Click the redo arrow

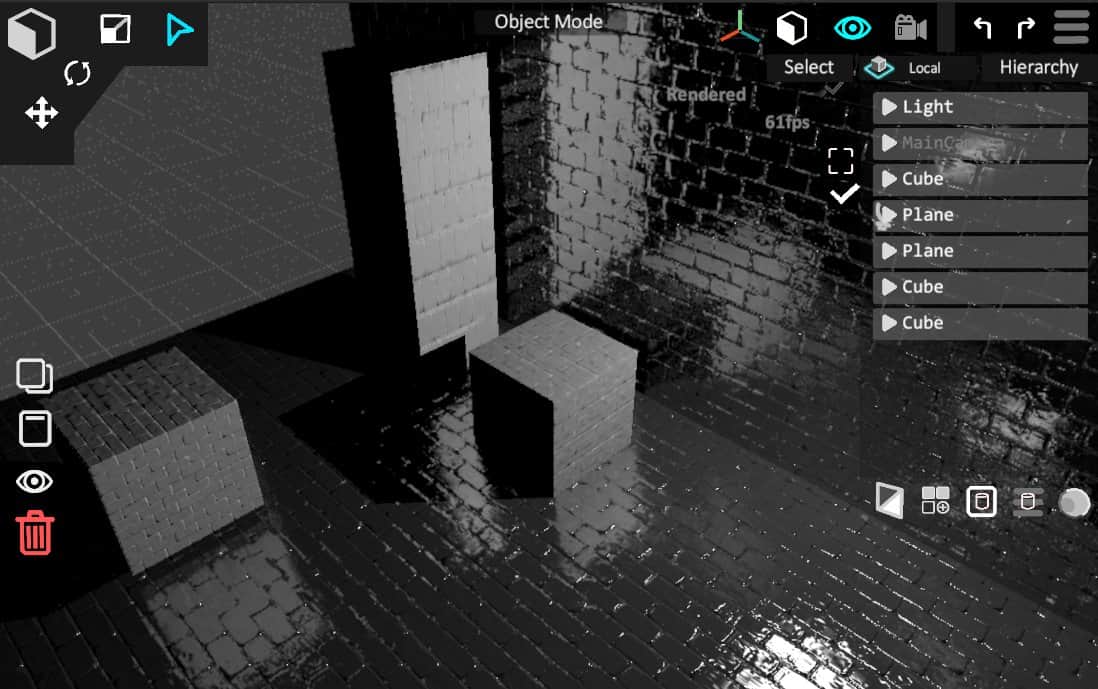(1026, 28)
